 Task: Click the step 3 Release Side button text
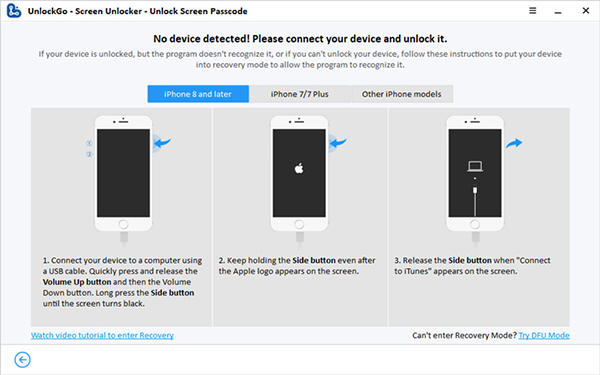pos(472,266)
